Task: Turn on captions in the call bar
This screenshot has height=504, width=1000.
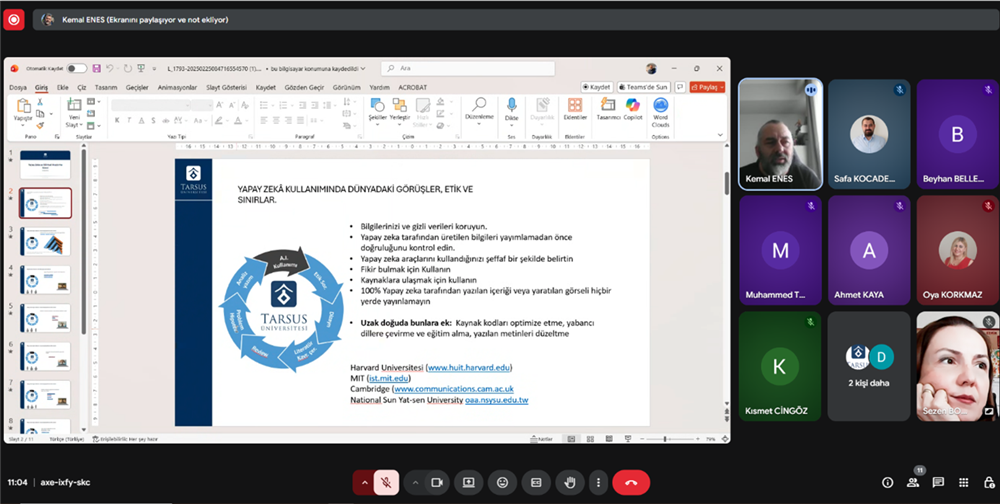Action: tap(536, 482)
